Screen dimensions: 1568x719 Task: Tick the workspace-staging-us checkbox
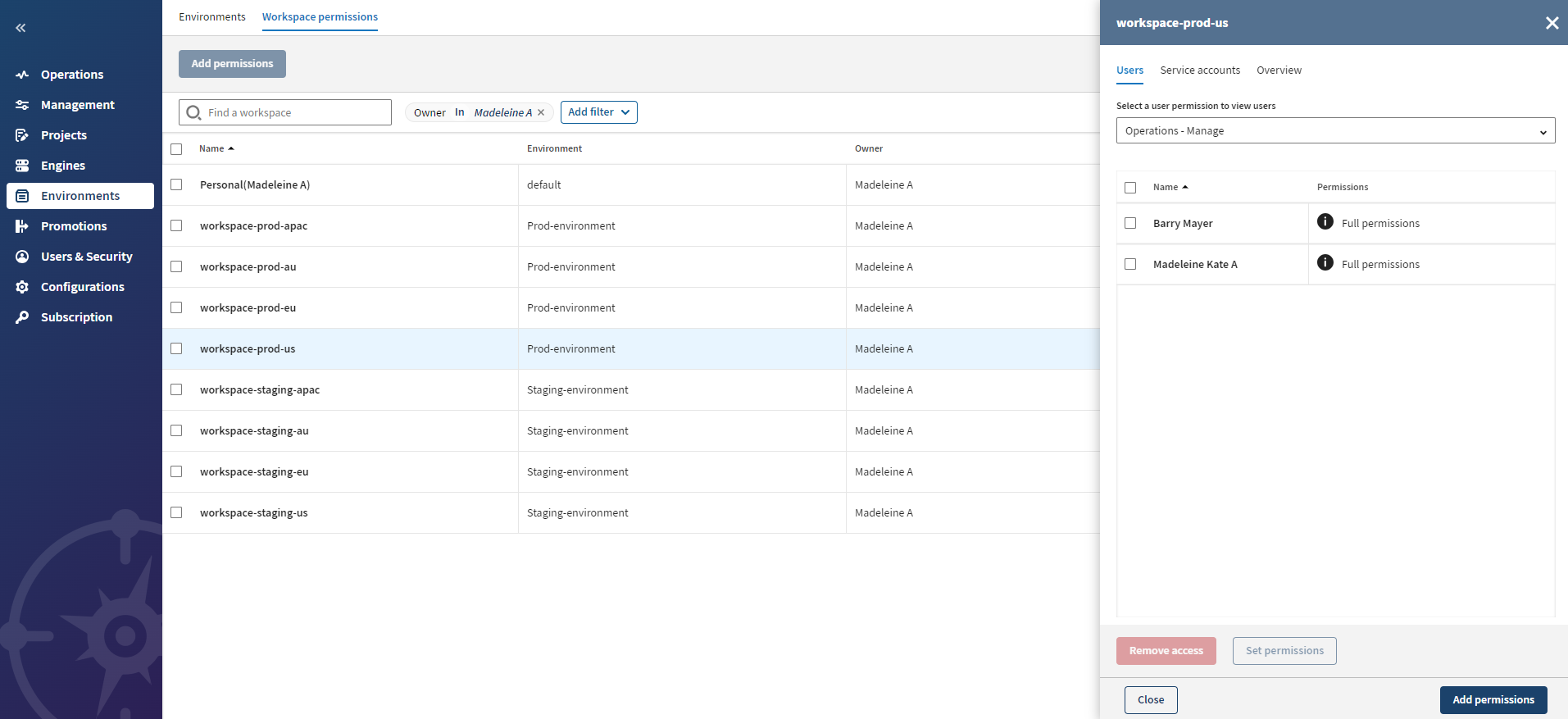click(x=176, y=512)
